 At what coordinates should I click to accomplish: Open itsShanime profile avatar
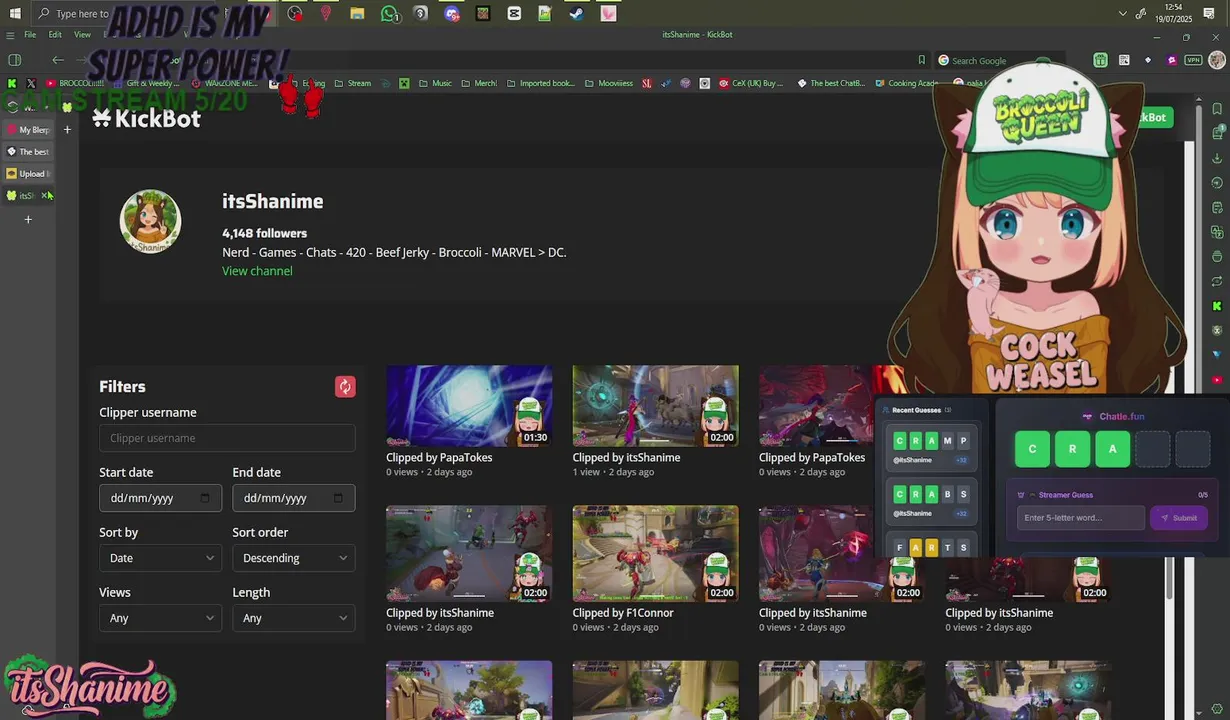click(150, 221)
